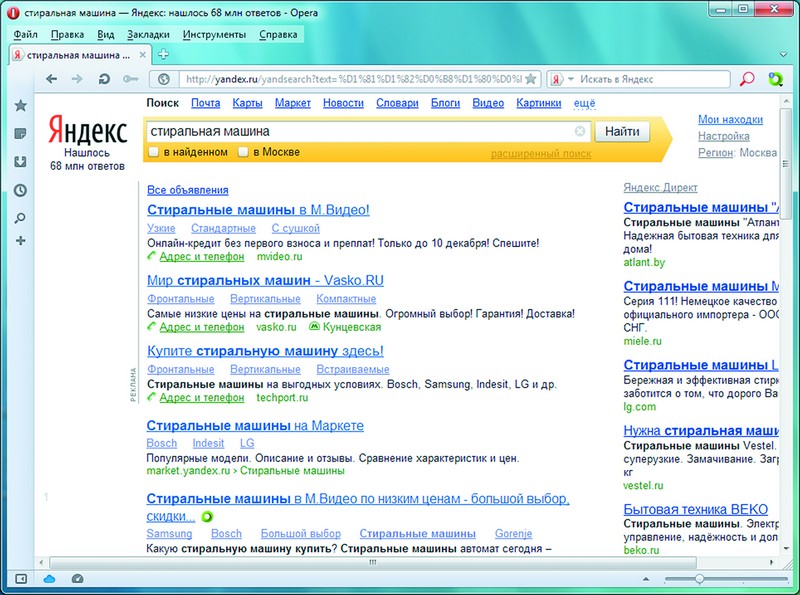Viewport: 800px width, 595px height.
Task: Adjust the zoom slider in status bar
Action: (x=699, y=579)
